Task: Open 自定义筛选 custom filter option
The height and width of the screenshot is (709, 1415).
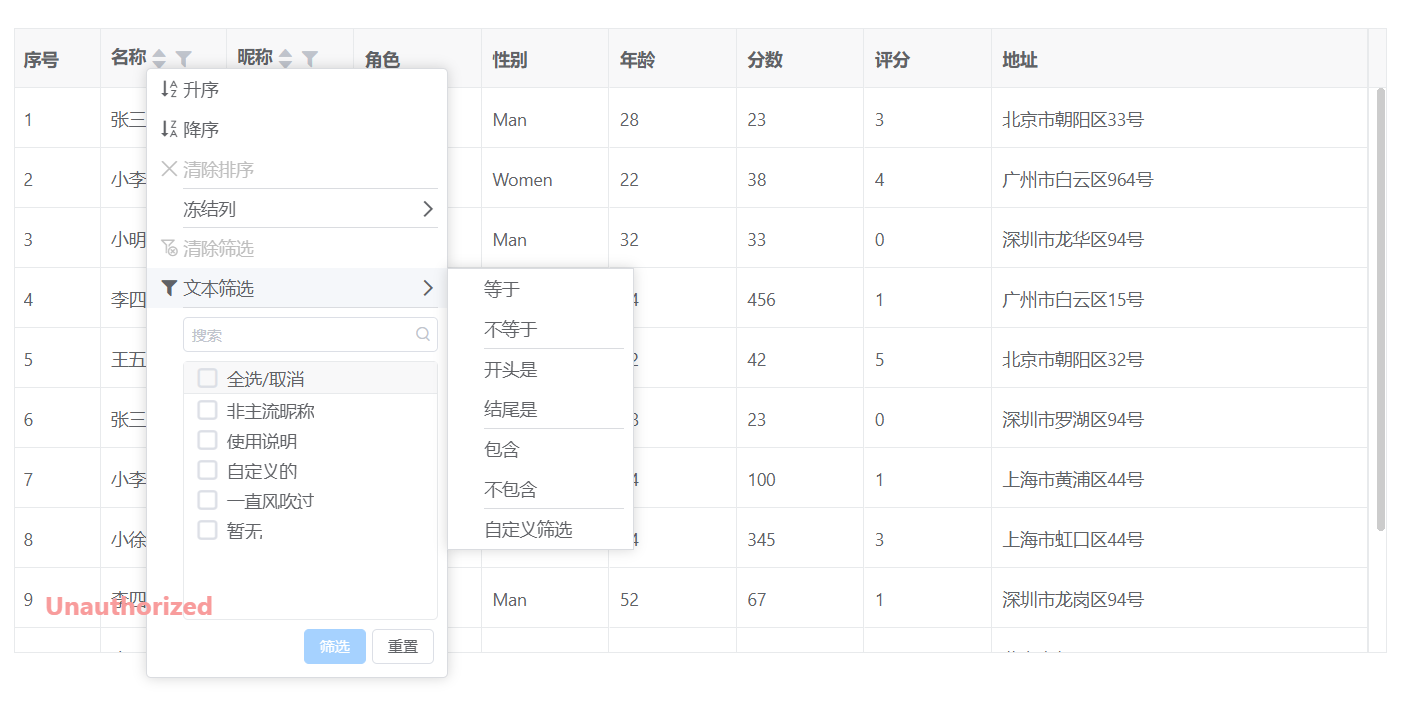Action: (541, 529)
